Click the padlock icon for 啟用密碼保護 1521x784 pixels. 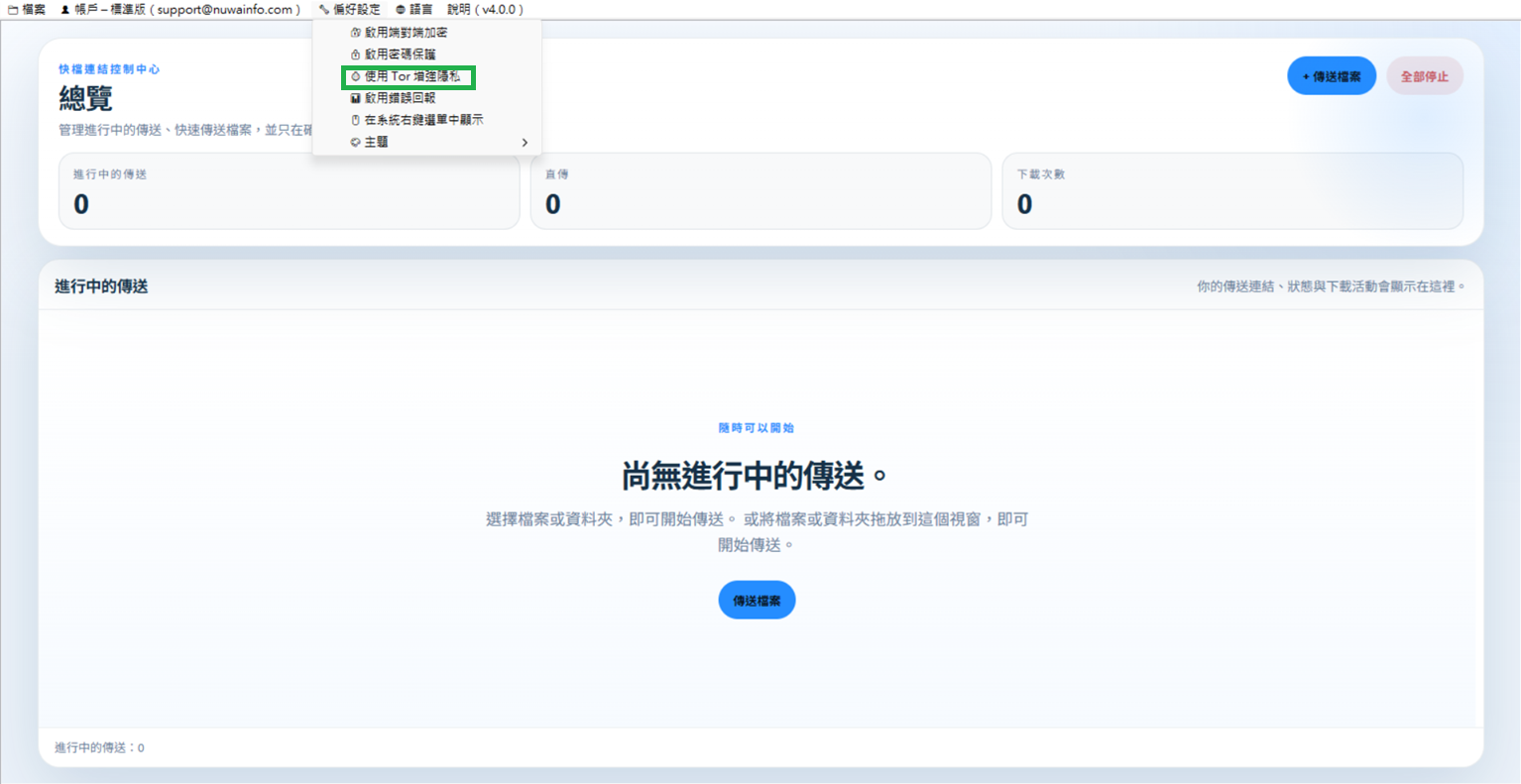pos(355,55)
